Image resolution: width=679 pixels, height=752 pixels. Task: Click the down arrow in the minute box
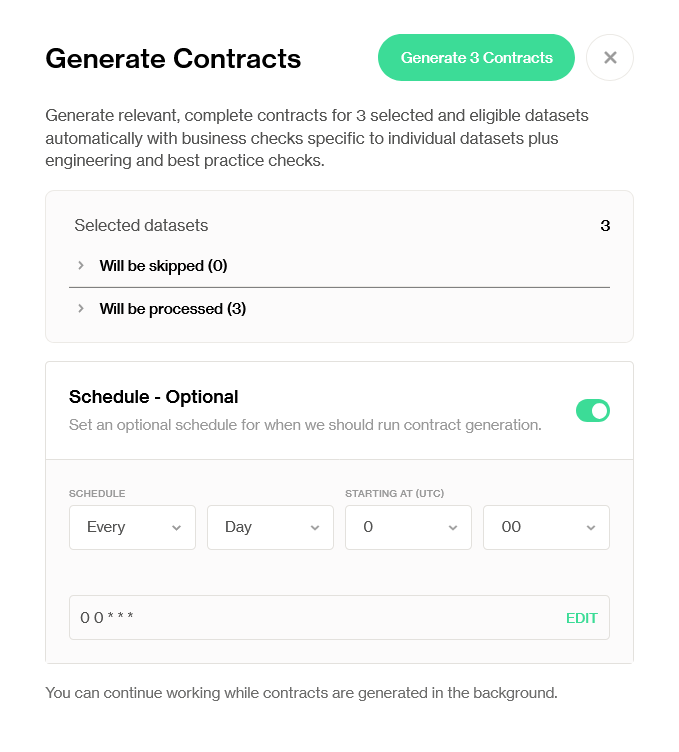pyautogui.click(x=591, y=528)
